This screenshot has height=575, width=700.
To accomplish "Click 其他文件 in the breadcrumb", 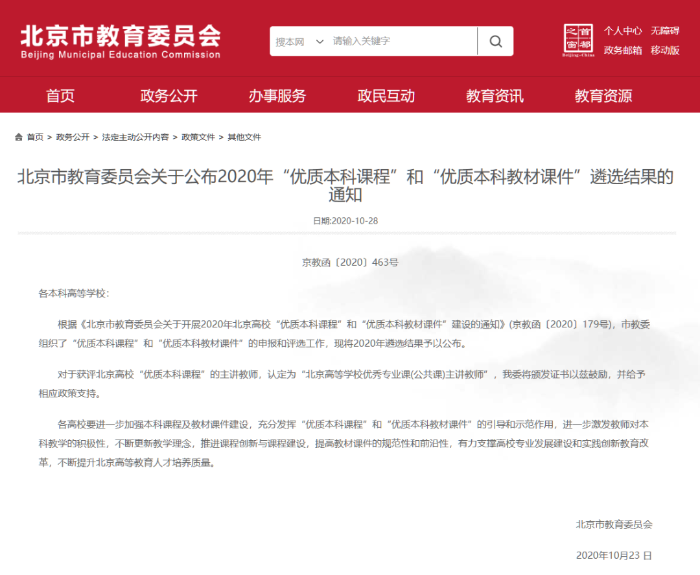I will [x=244, y=137].
